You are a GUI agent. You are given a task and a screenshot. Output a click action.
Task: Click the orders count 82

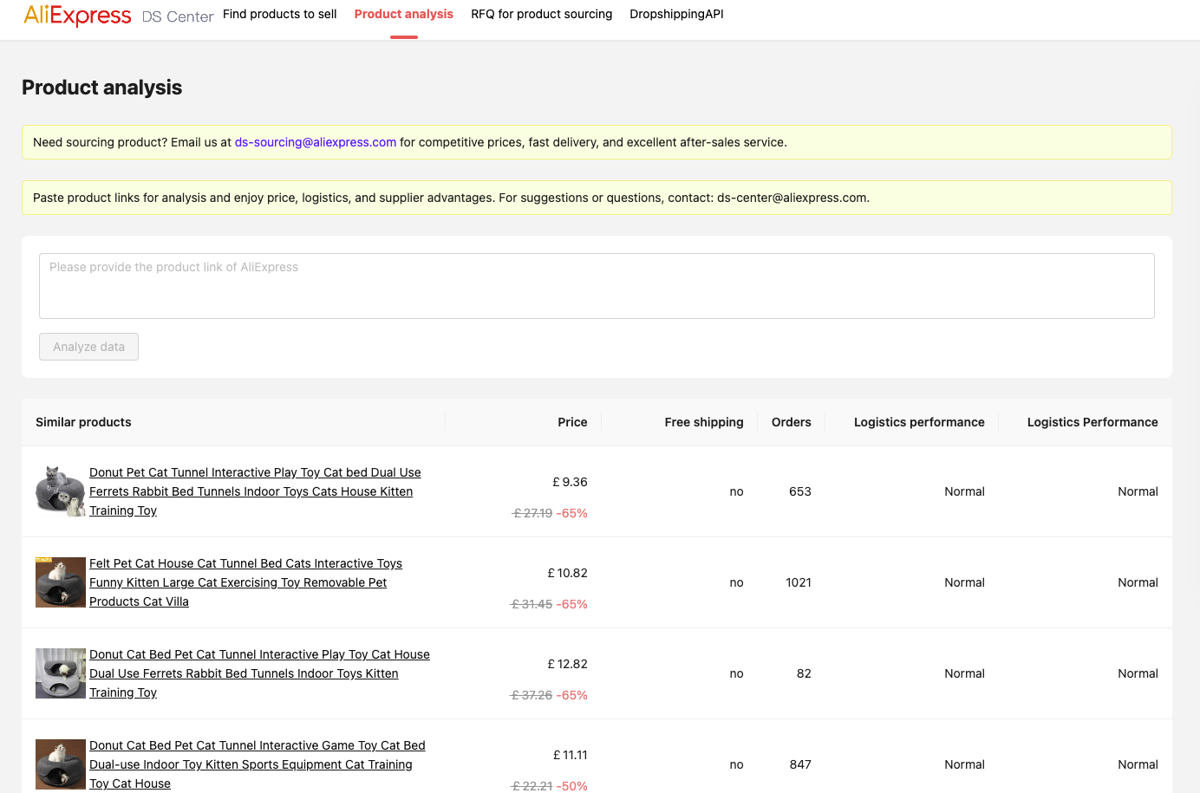pyautogui.click(x=804, y=673)
